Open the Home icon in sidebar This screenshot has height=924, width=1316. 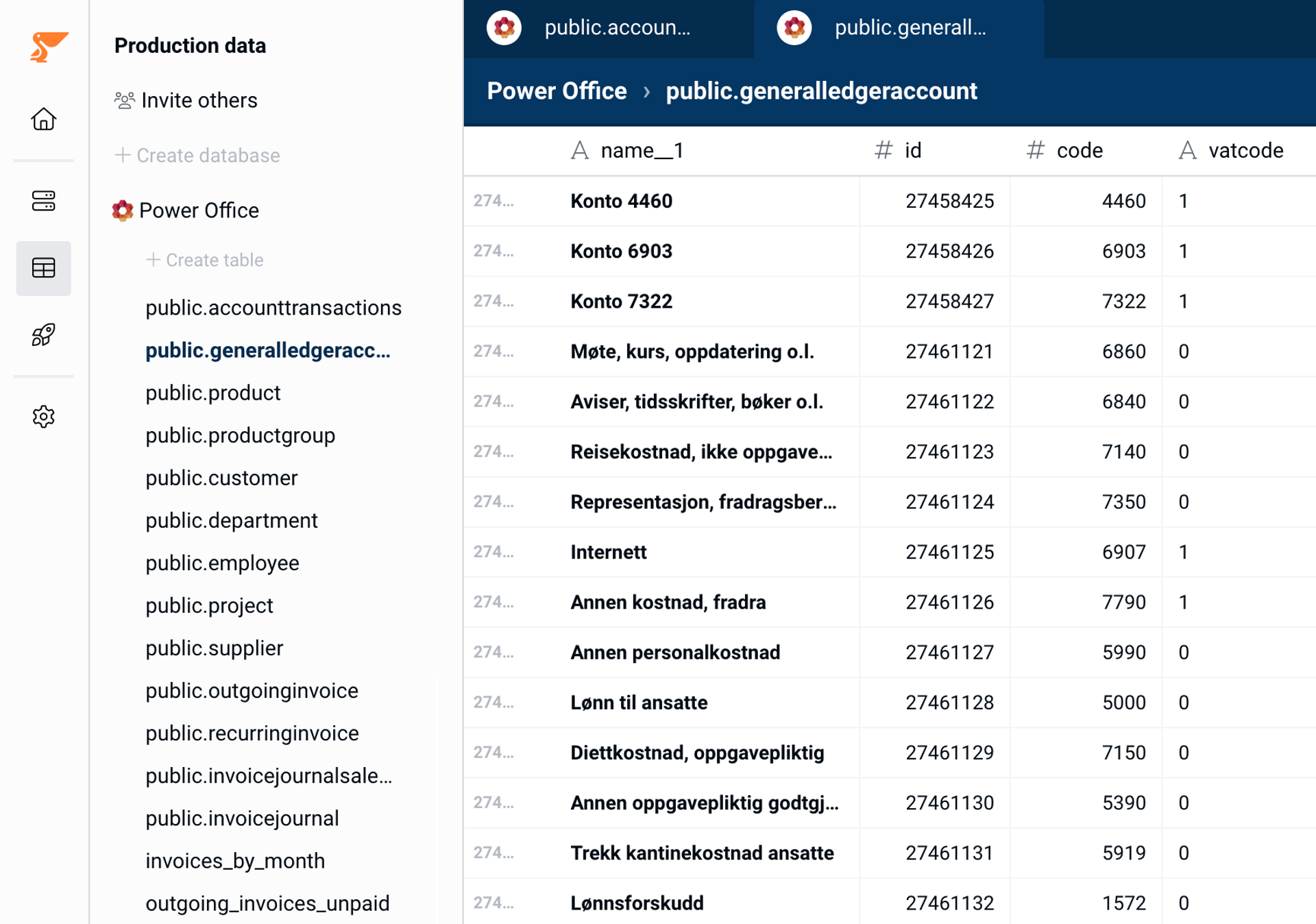coord(43,119)
